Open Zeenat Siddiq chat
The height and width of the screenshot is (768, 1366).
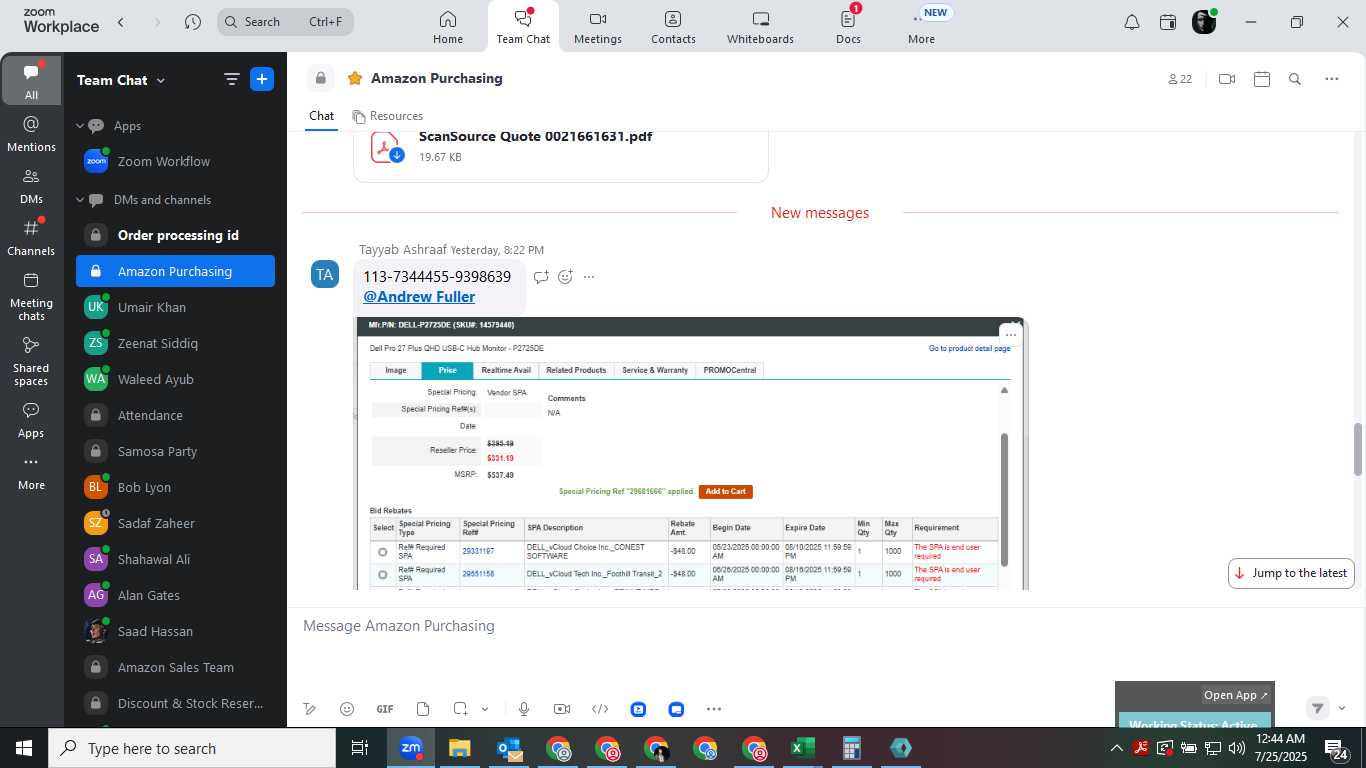pyautogui.click(x=175, y=343)
